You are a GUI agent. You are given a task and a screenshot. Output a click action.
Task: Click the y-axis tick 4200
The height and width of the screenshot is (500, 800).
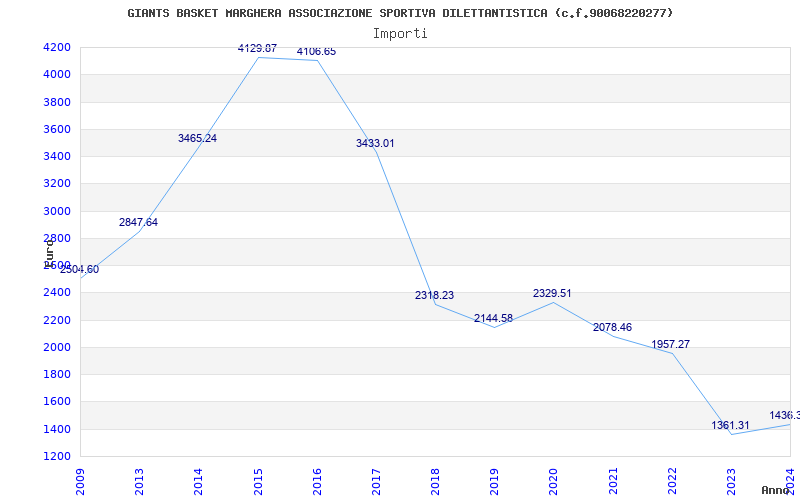tap(56, 47)
